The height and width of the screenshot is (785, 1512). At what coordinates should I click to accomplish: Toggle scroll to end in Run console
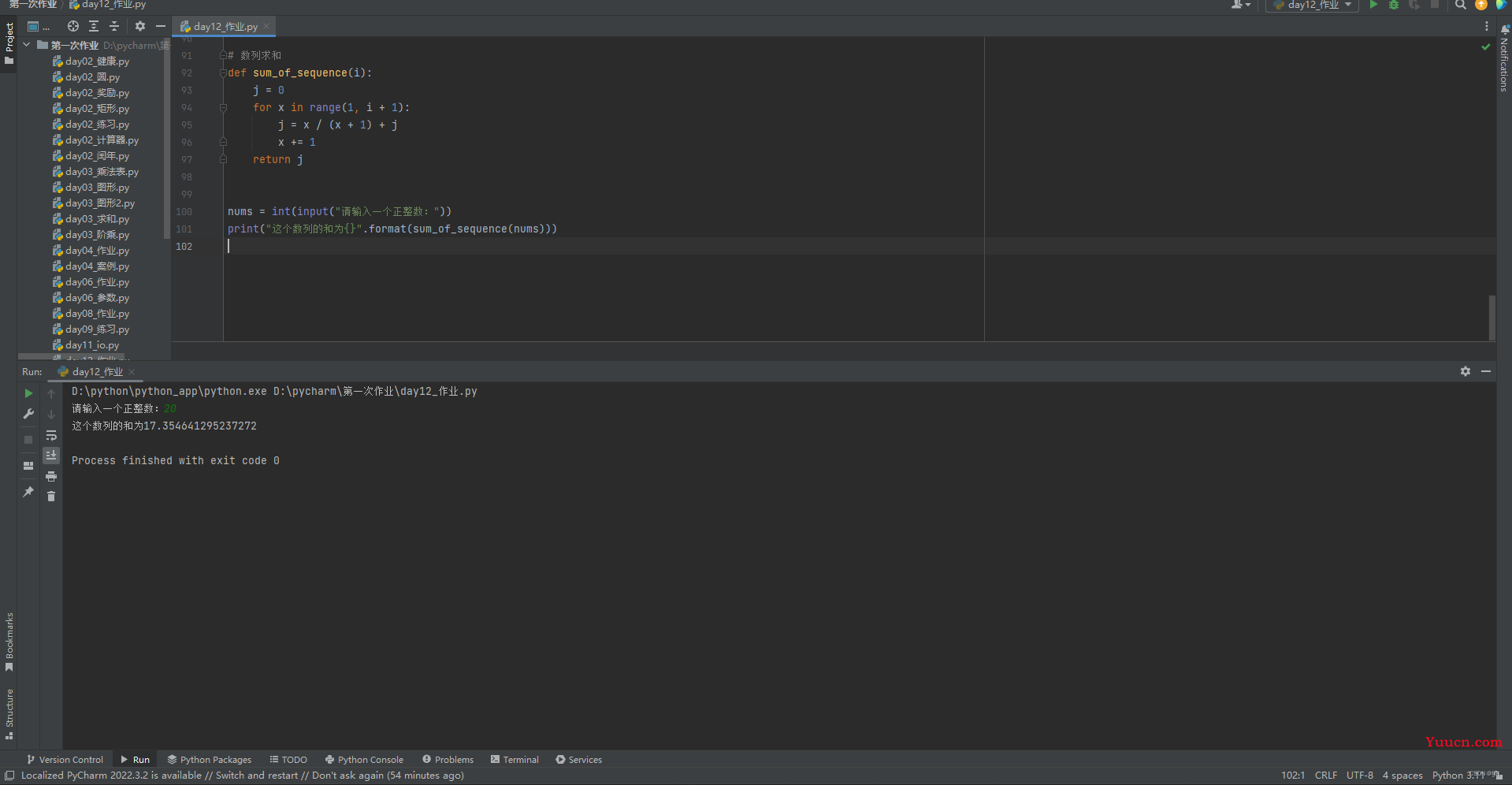click(x=51, y=456)
